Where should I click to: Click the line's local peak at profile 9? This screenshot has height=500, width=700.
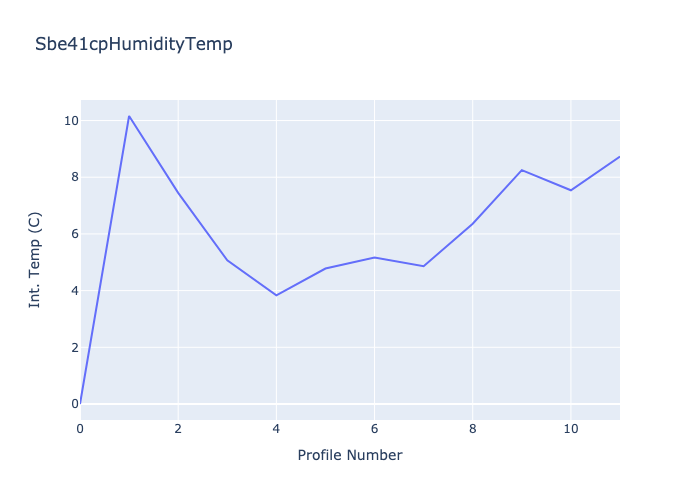[x=522, y=170]
